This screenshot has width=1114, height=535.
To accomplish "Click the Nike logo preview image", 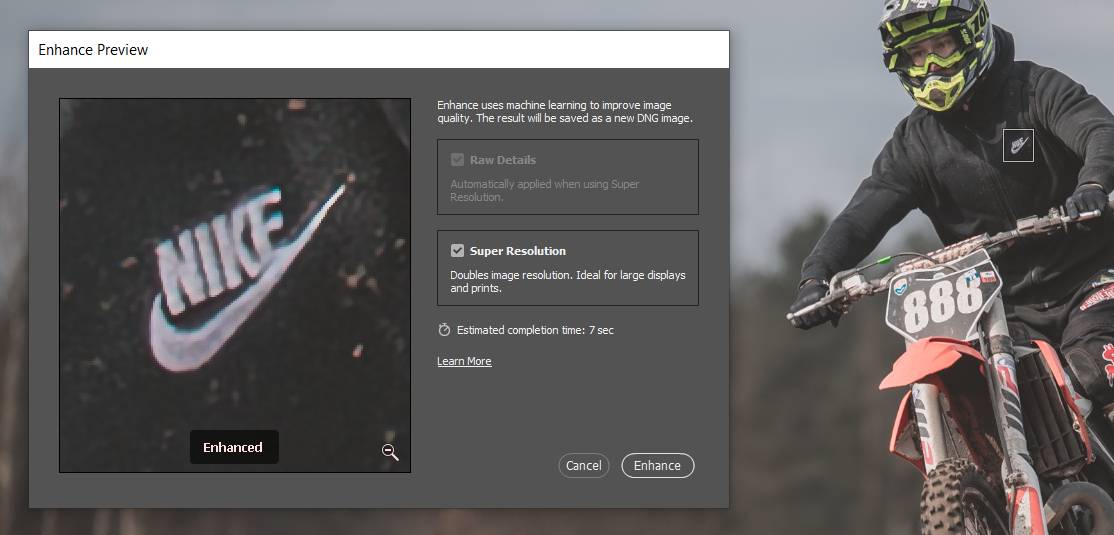I will [235, 285].
